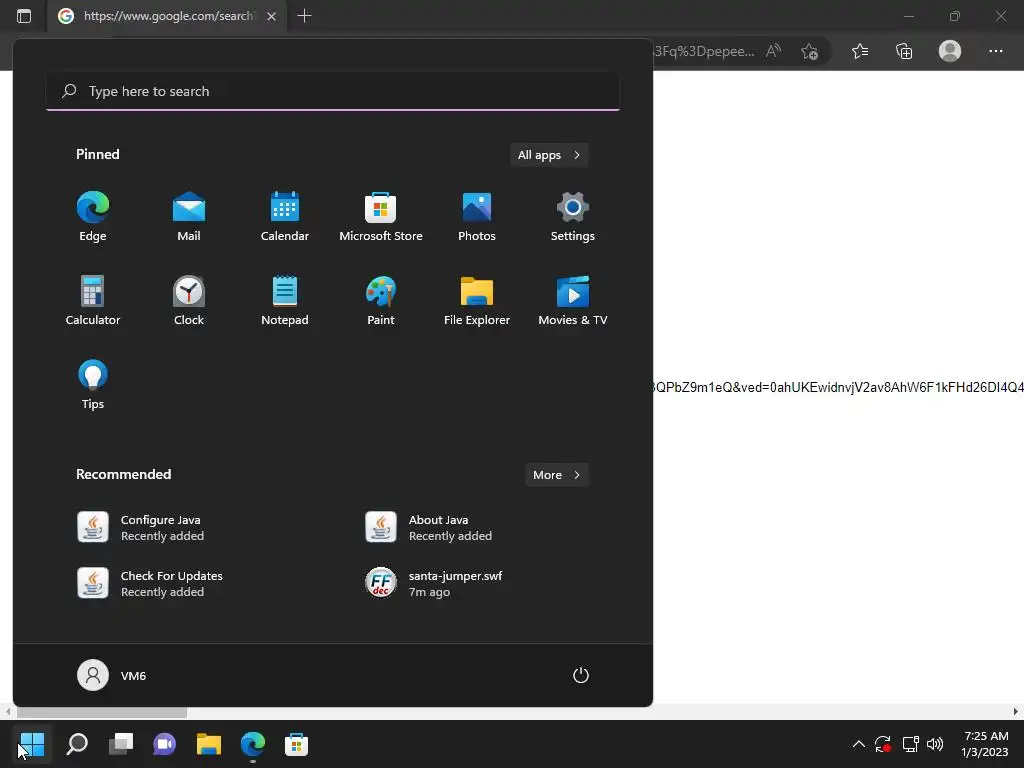This screenshot has height=768, width=1024.
Task: Click the right scroll arrow
Action: [x=1016, y=712]
